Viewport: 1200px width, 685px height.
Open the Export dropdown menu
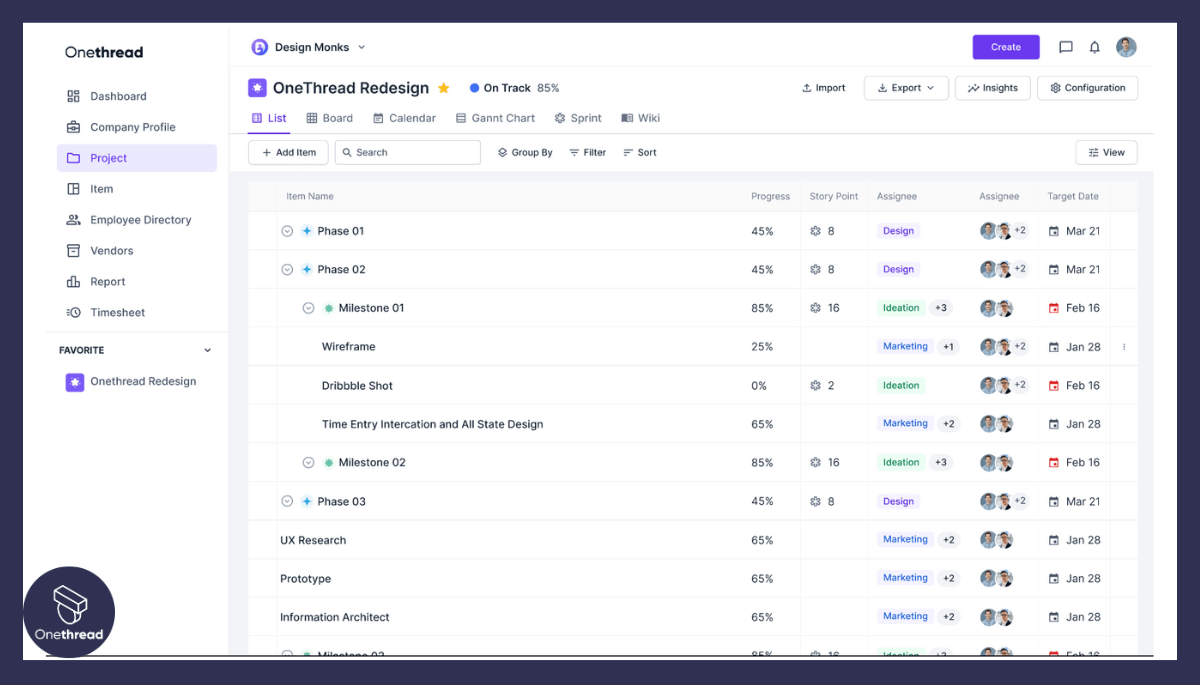[906, 88]
